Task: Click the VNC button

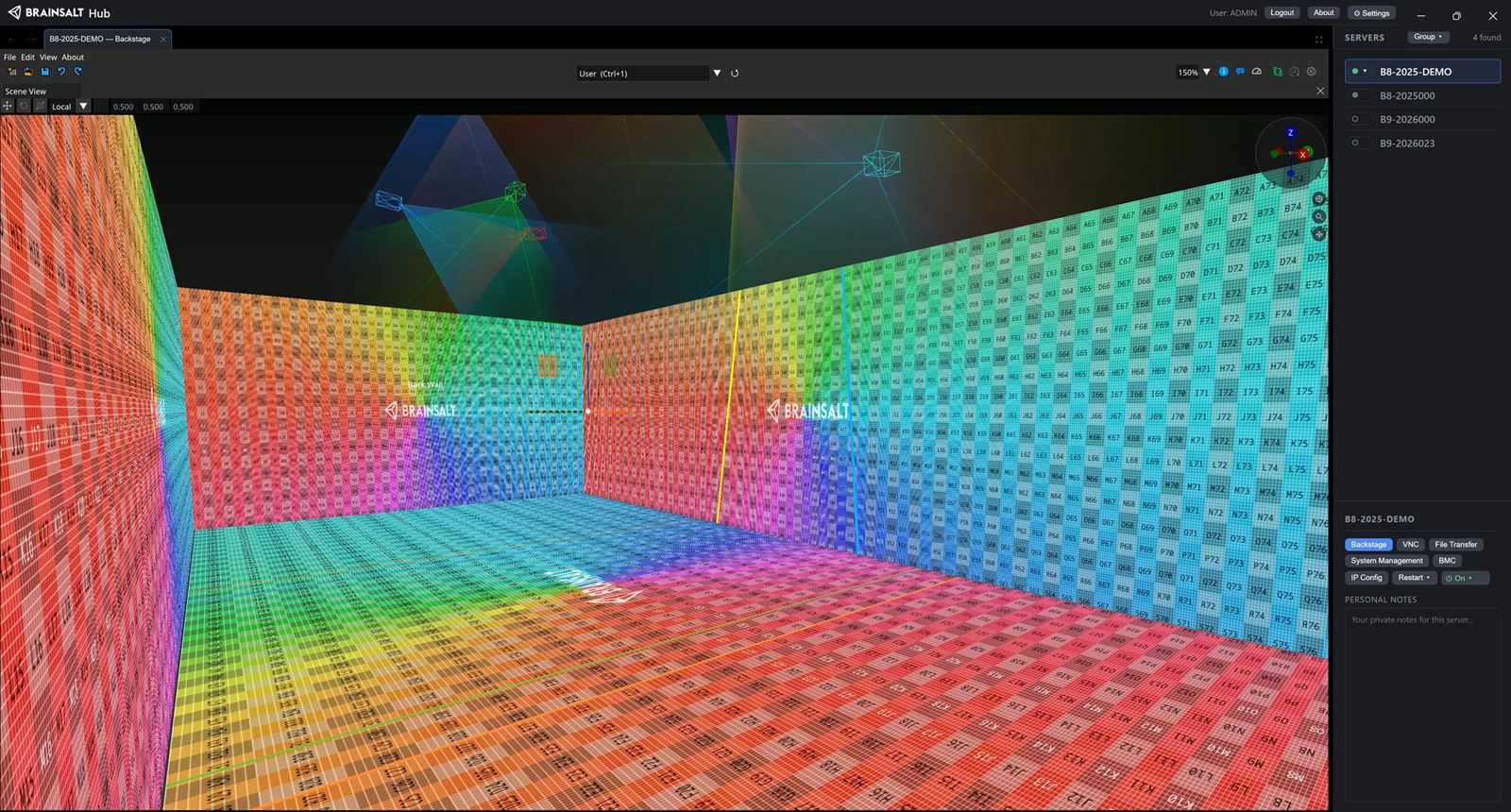Action: pyautogui.click(x=1410, y=544)
